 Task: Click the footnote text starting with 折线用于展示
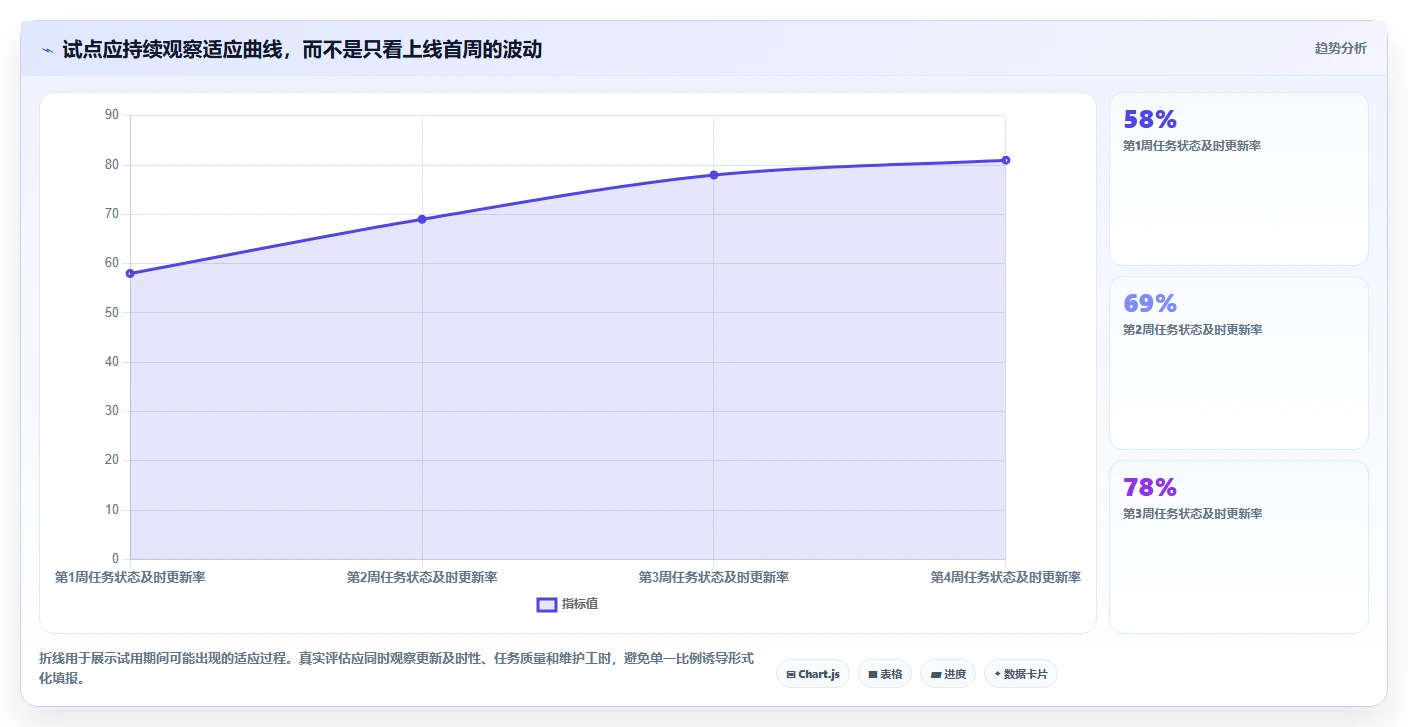[396, 668]
